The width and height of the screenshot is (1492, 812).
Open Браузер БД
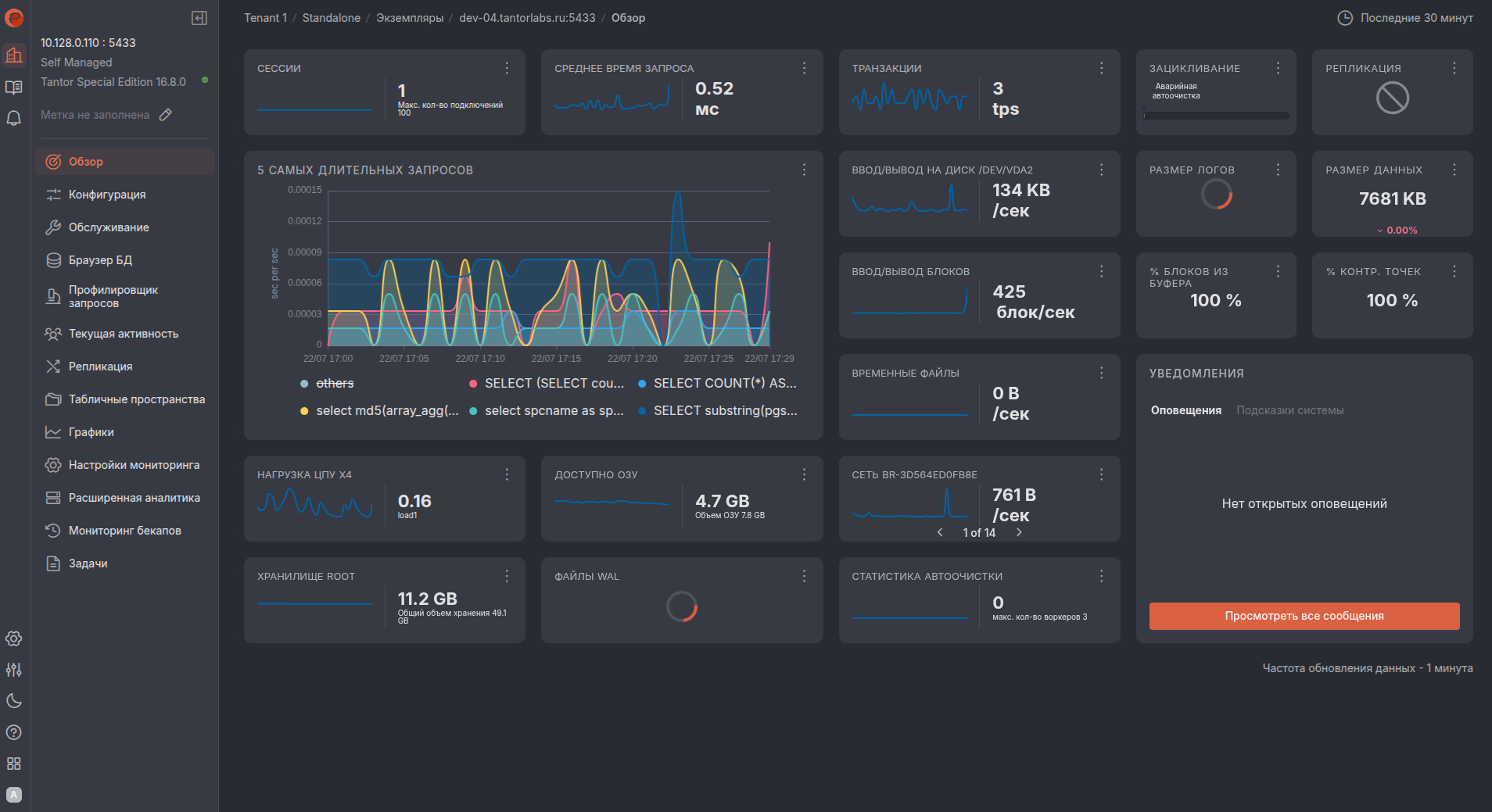(x=125, y=260)
